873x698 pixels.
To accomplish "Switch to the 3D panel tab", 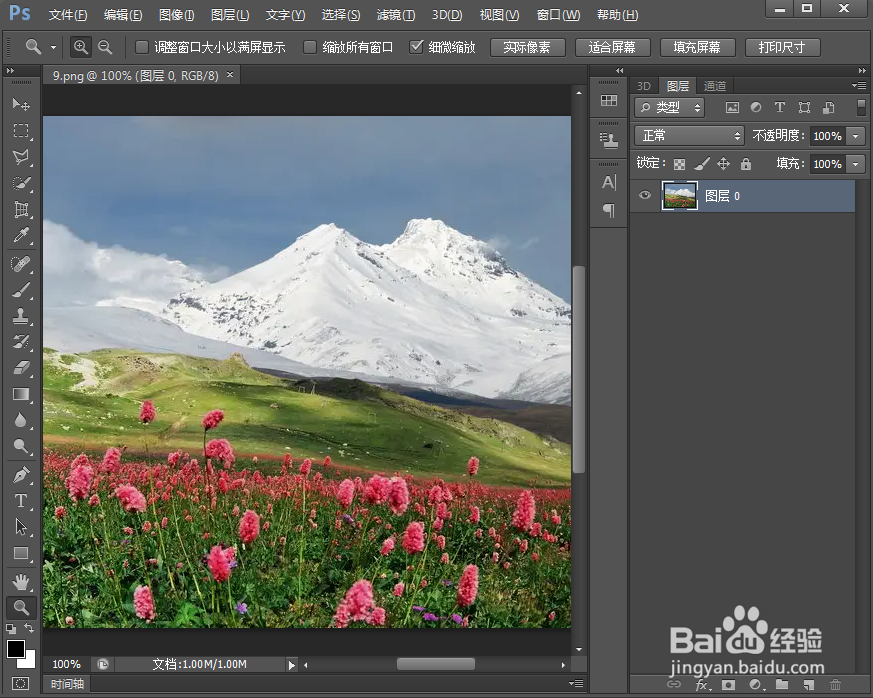I will point(644,86).
